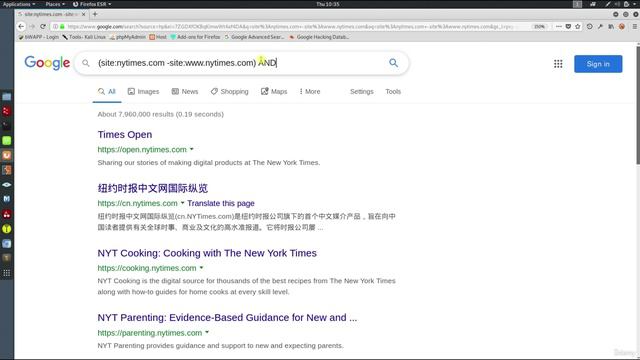640x360 pixels.
Task: Click the Pocket shield icon in address bar
Action: 568,27
